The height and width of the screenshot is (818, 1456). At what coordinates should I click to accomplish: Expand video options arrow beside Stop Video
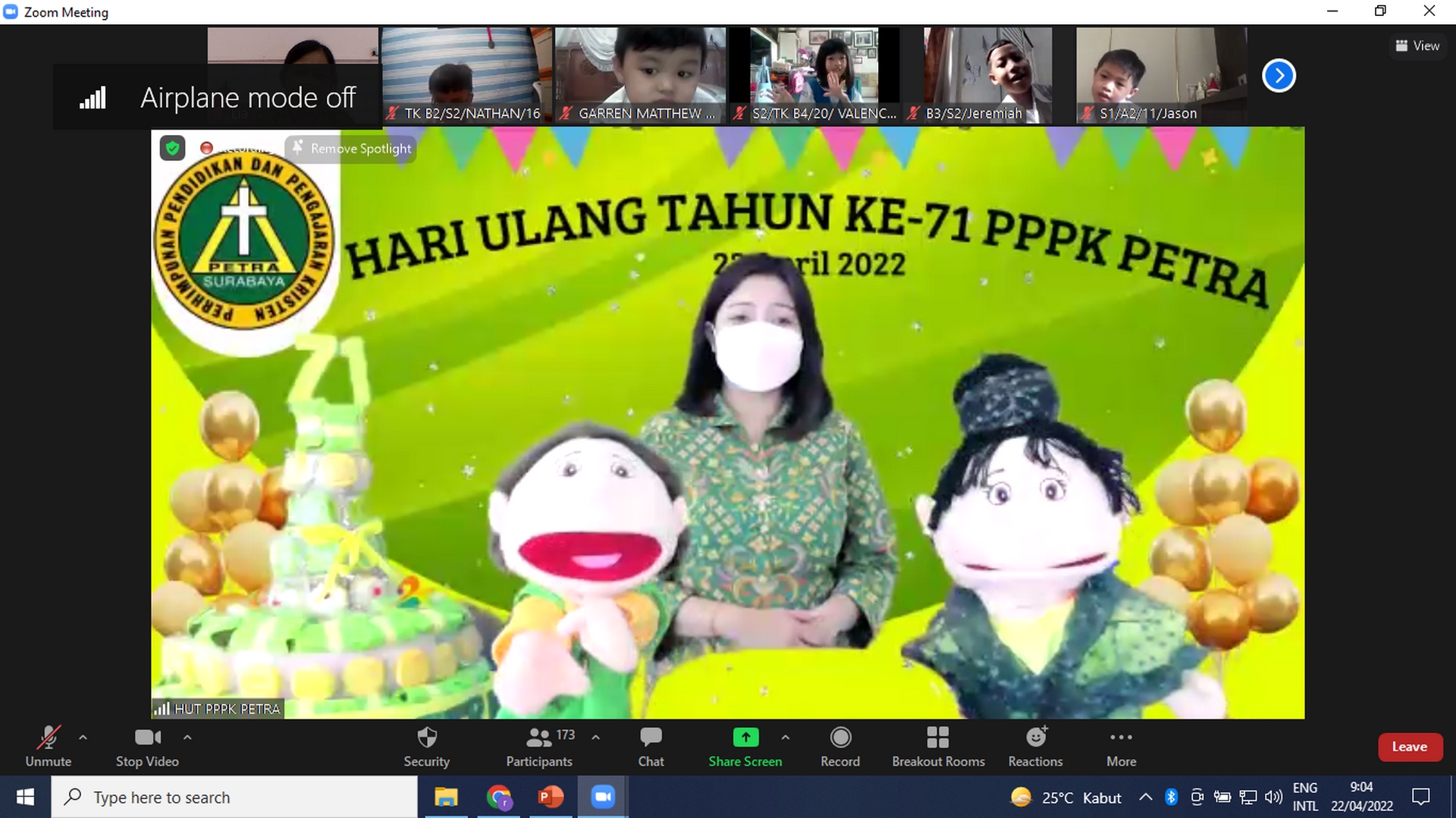tap(187, 737)
